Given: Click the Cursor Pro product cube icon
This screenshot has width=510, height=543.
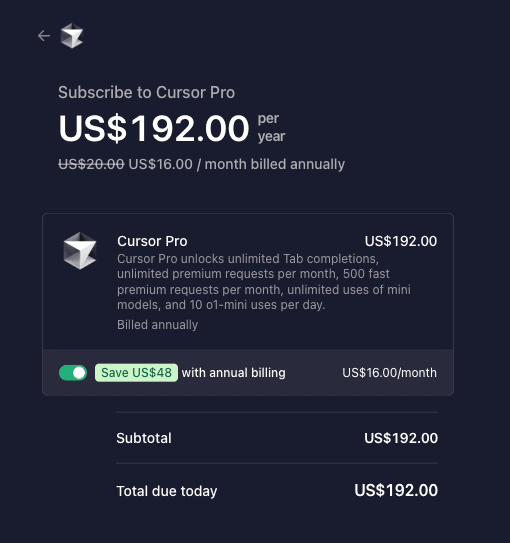Looking at the screenshot, I should click(x=80, y=251).
